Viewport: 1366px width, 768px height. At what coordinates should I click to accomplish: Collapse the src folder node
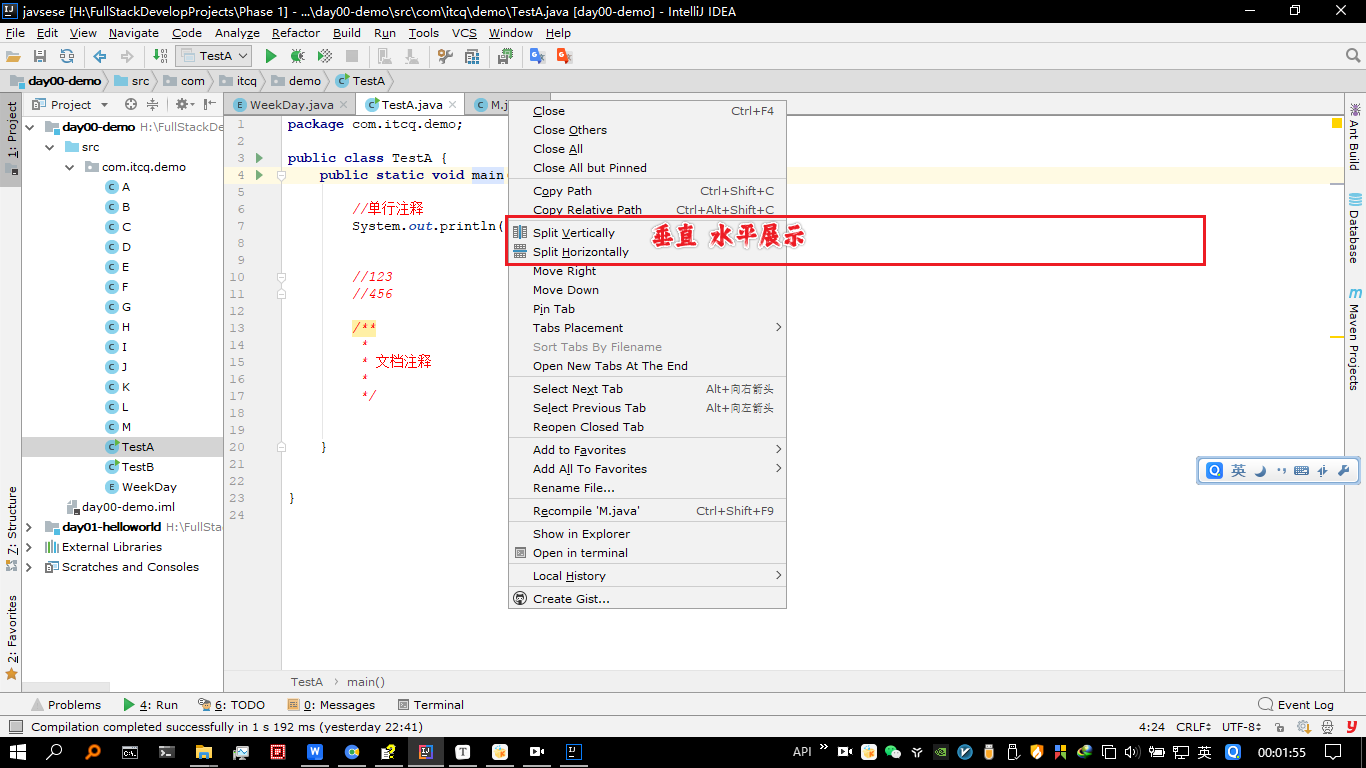(x=49, y=147)
